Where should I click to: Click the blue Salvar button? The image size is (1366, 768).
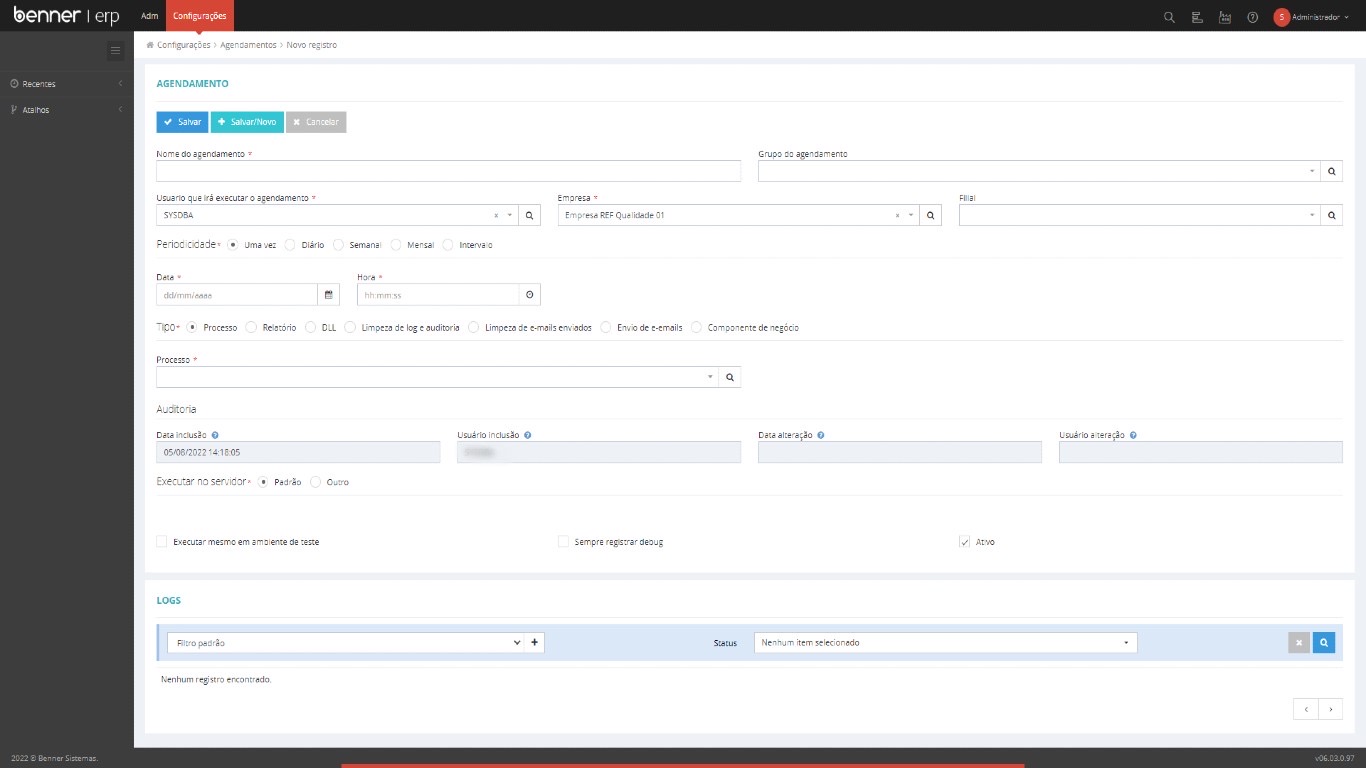[182, 122]
